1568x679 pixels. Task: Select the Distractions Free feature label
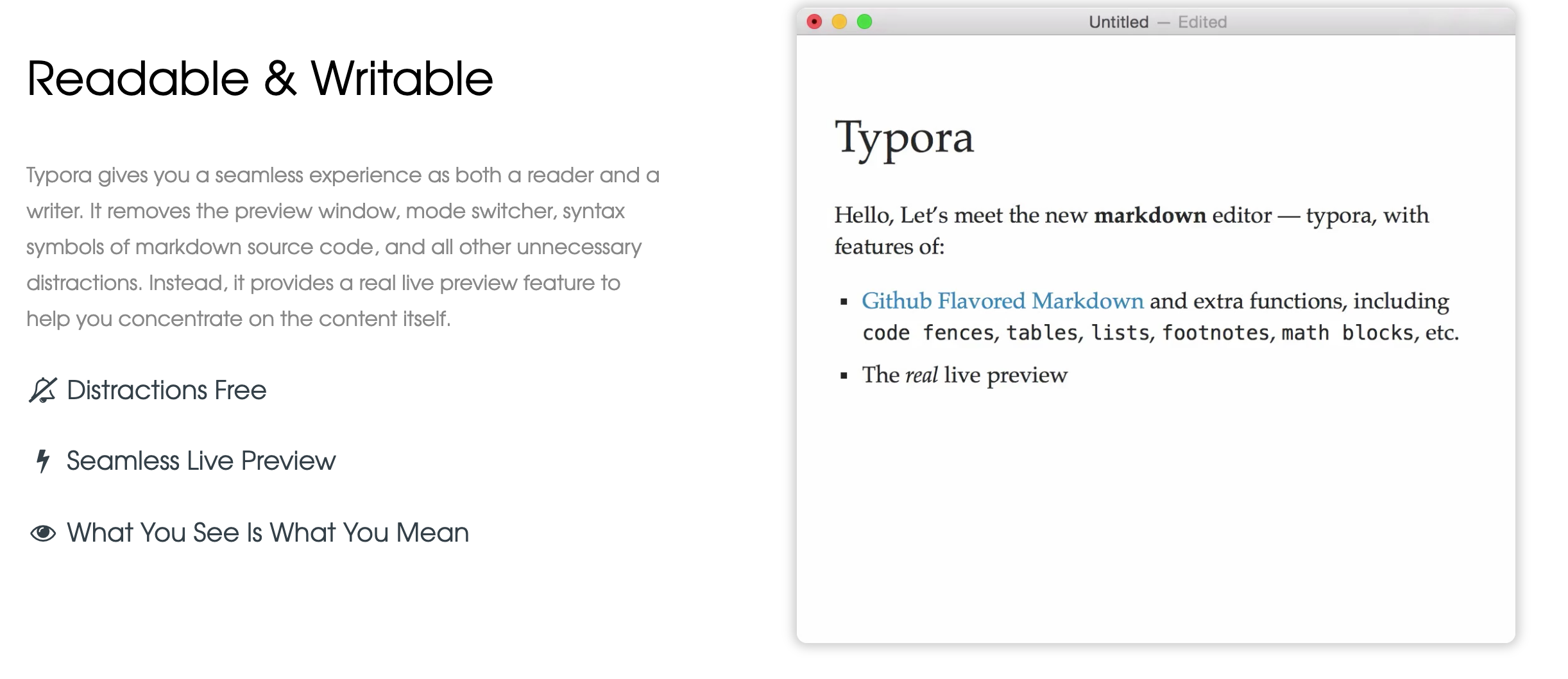[x=166, y=390]
